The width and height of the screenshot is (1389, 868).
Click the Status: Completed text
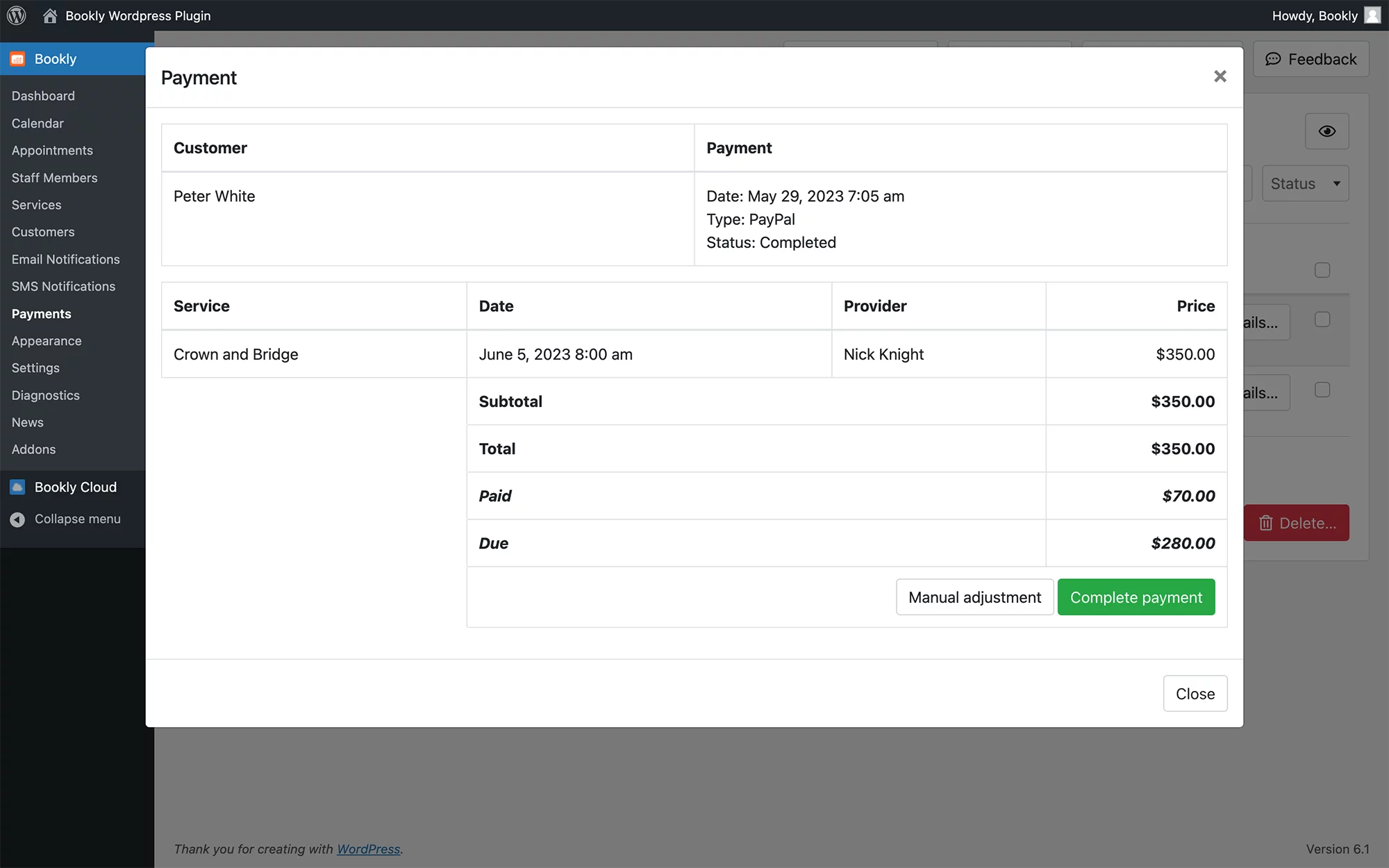pyautogui.click(x=771, y=242)
